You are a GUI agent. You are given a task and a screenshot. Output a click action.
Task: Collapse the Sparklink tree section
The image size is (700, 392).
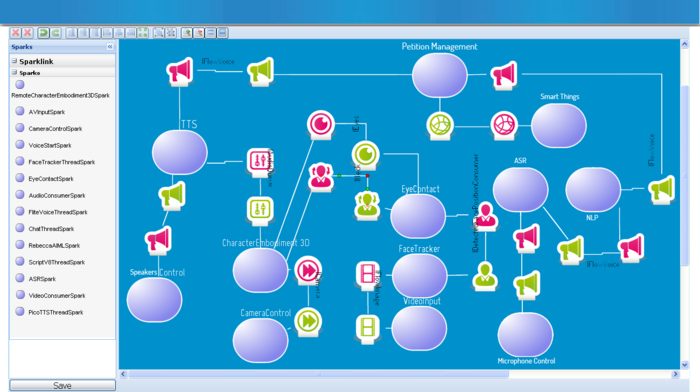[x=14, y=61]
